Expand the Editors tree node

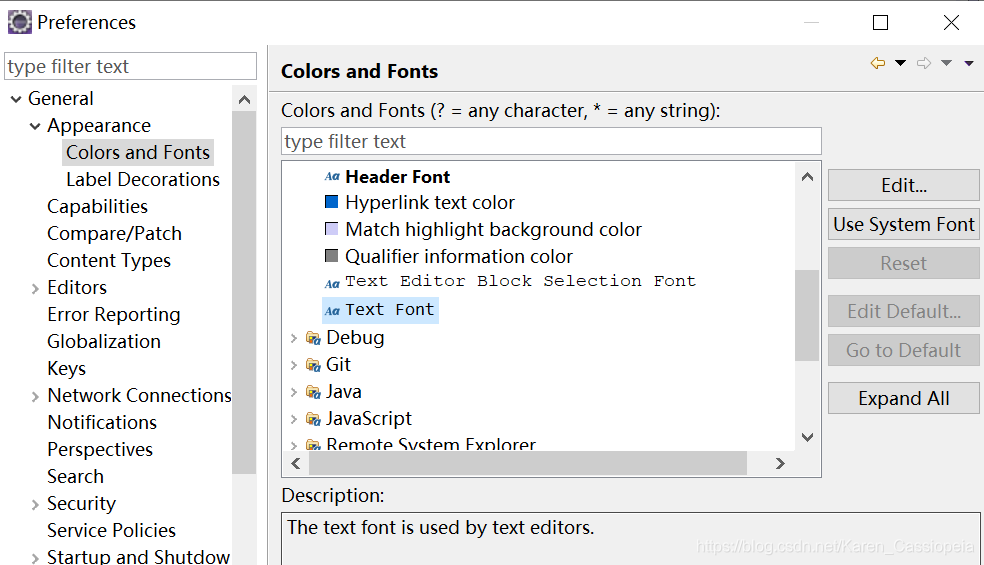(36, 288)
